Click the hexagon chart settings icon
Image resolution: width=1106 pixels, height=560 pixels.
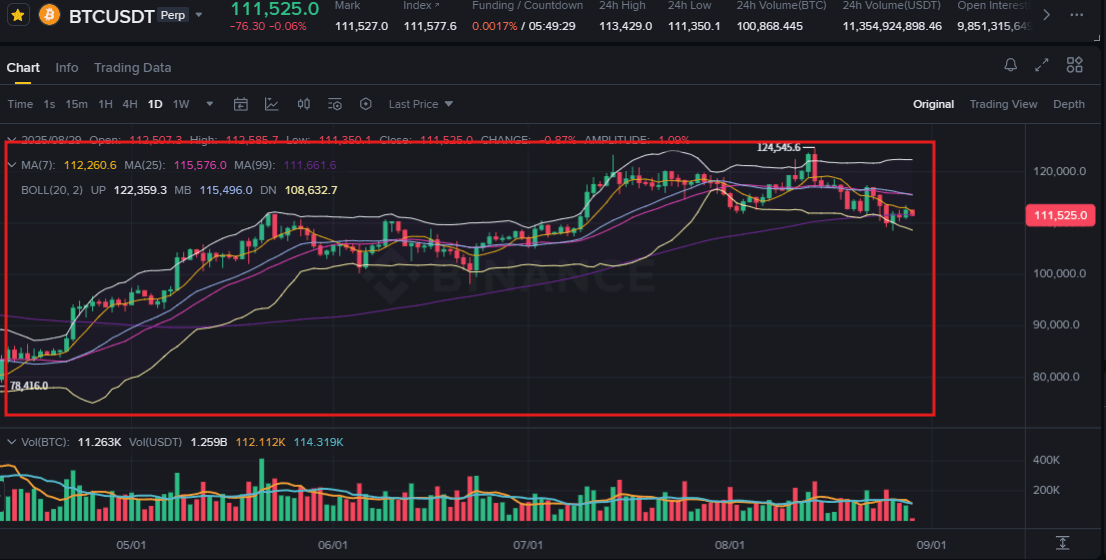tap(365, 104)
